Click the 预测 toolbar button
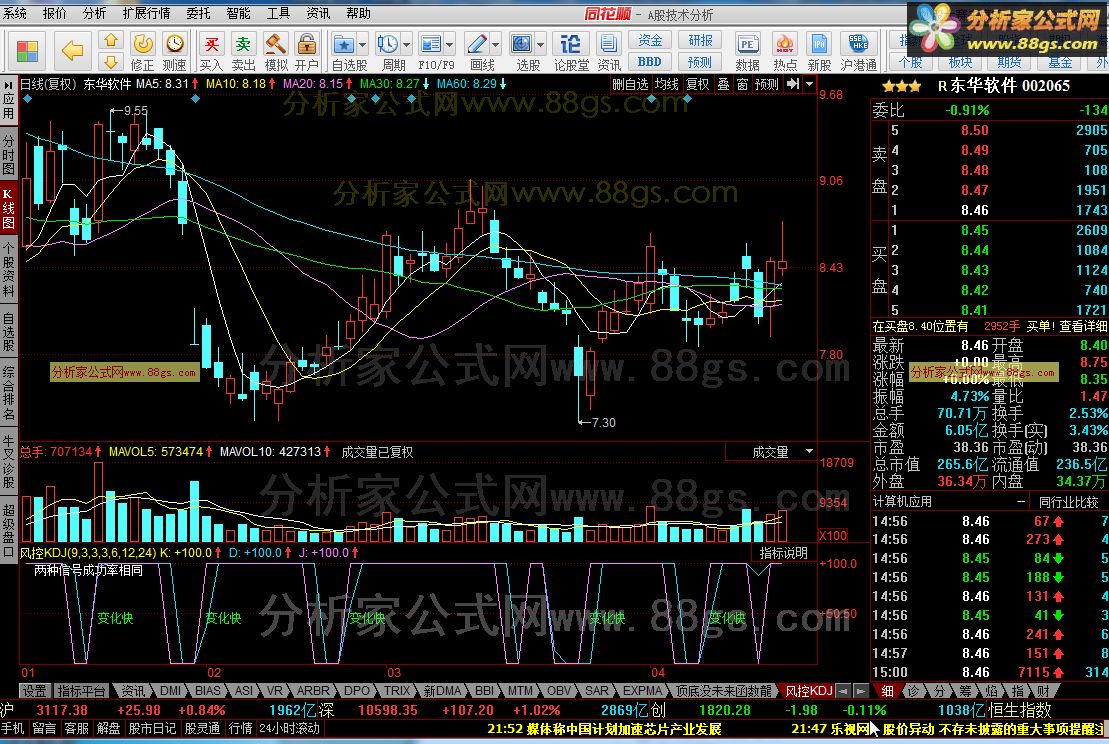The height and width of the screenshot is (744, 1109). click(700, 62)
